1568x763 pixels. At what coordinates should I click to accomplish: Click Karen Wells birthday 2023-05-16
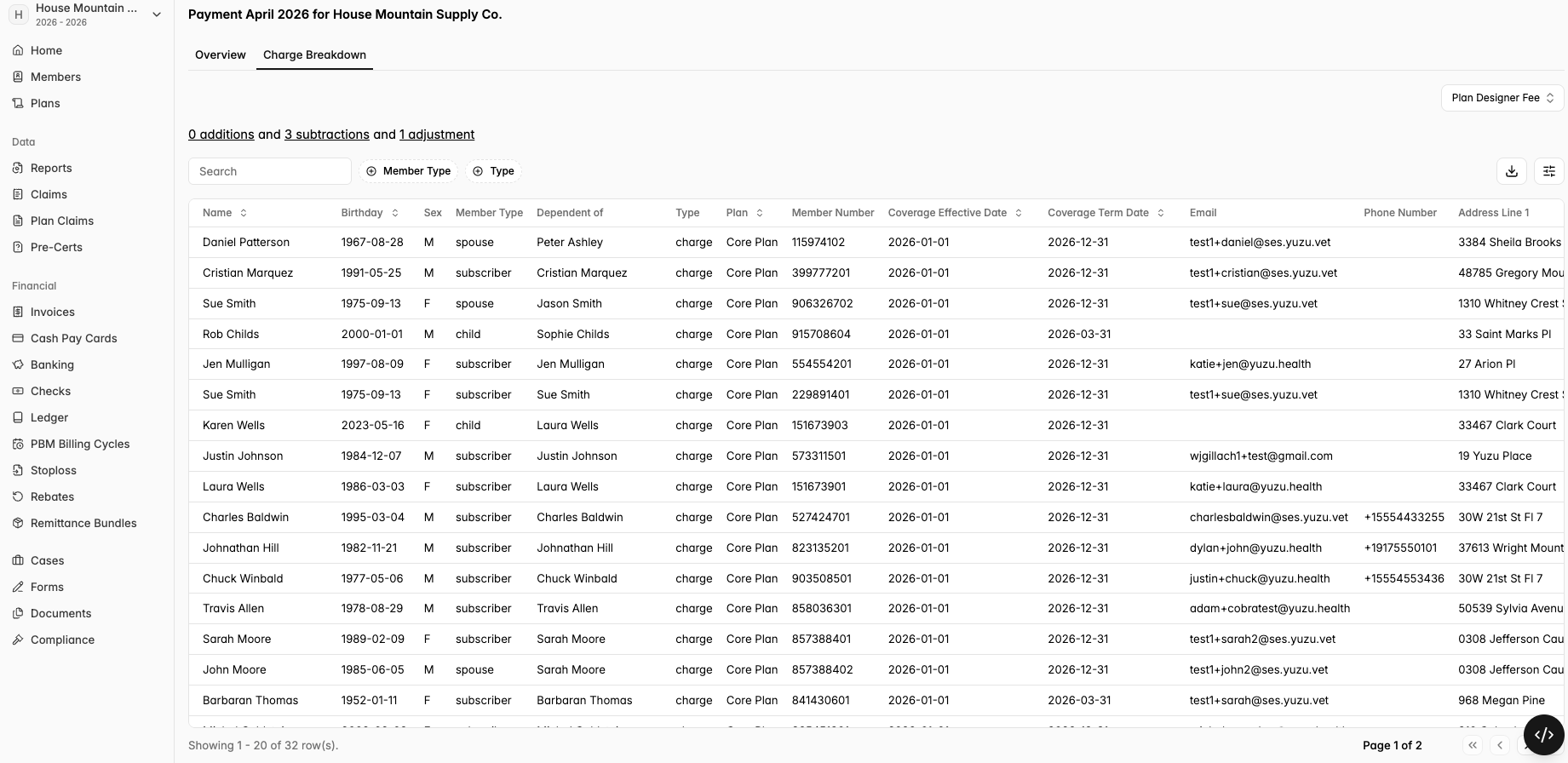[x=373, y=425]
